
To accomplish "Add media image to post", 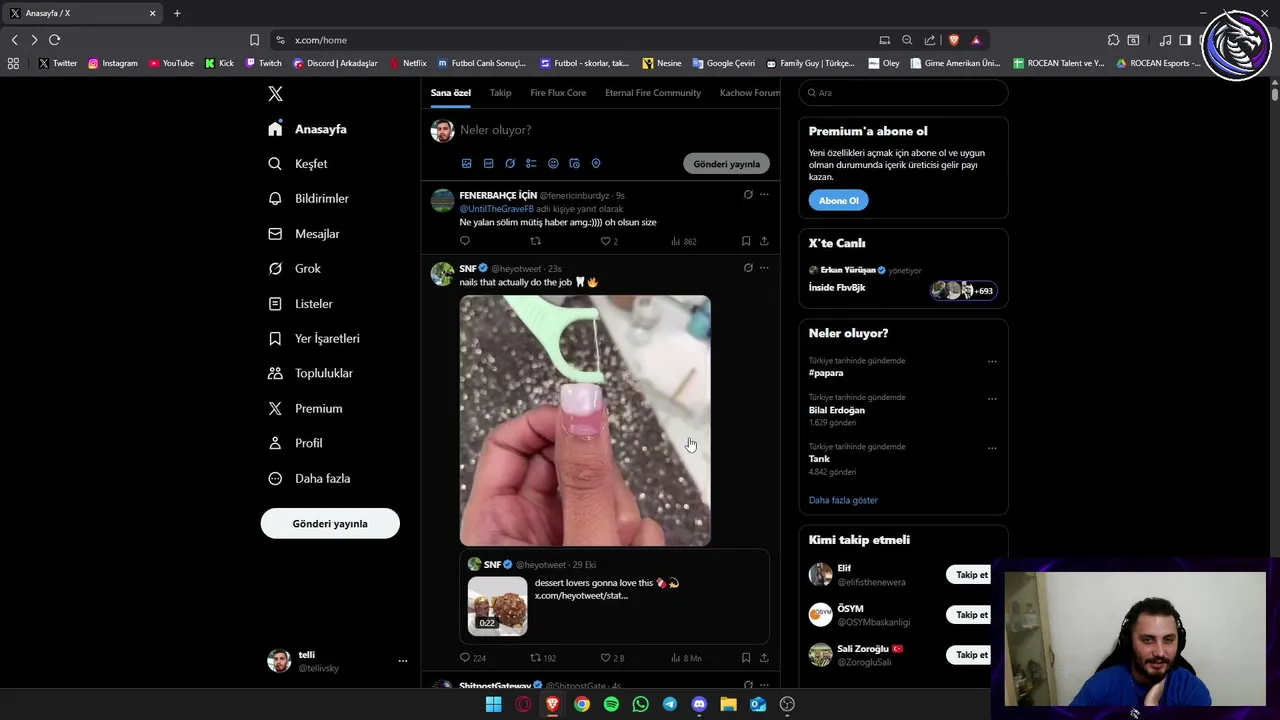I will pos(466,163).
